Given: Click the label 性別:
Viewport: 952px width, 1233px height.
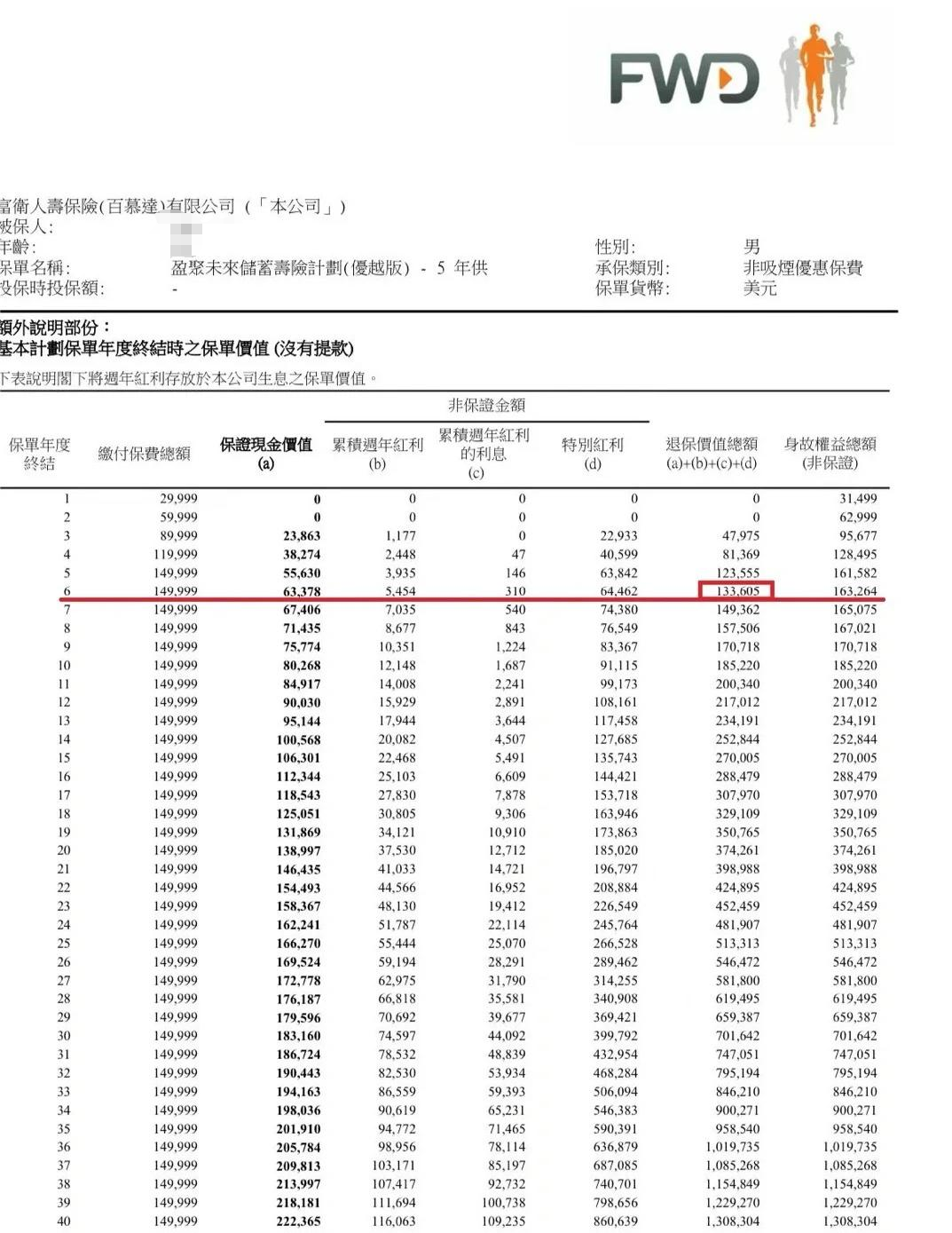Looking at the screenshot, I should 615,247.
